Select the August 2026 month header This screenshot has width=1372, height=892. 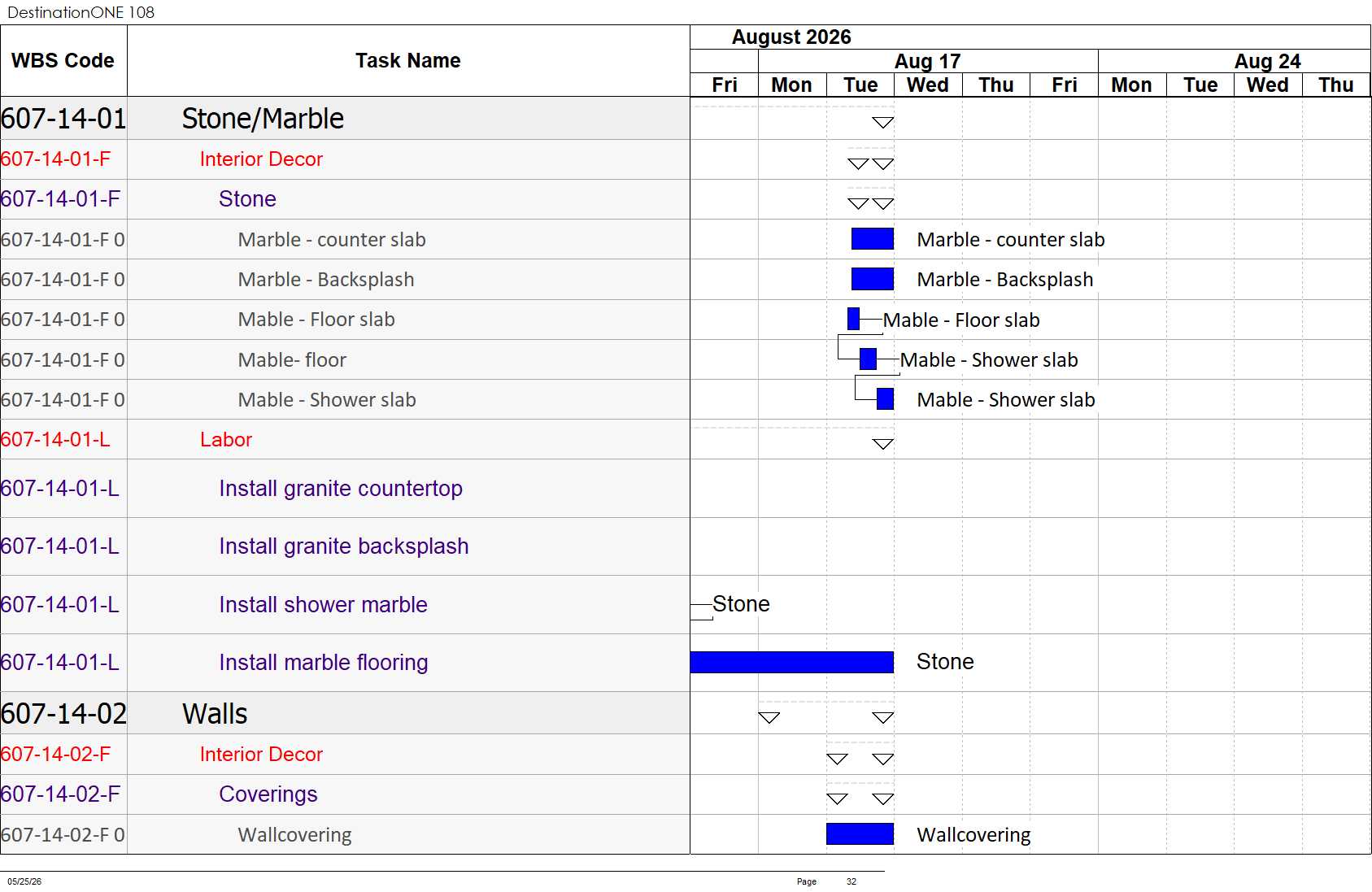point(791,37)
